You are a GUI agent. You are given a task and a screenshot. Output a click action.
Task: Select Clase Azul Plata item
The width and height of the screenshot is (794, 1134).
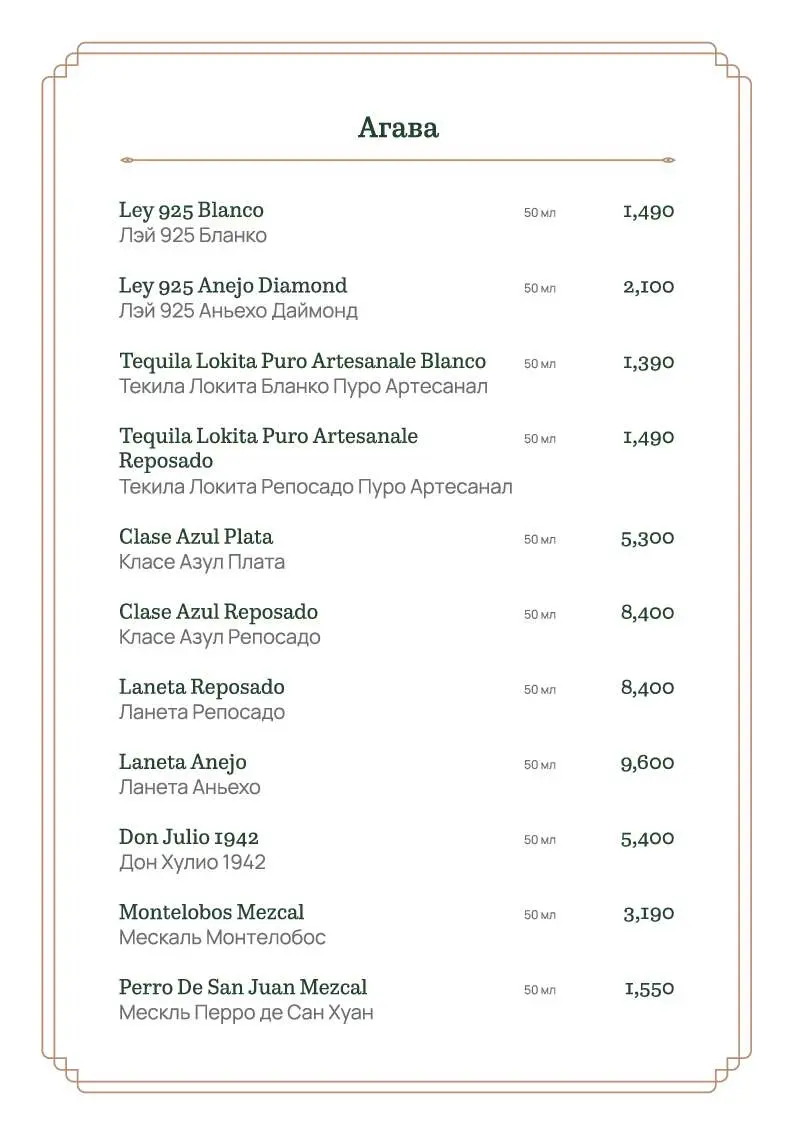196,537
